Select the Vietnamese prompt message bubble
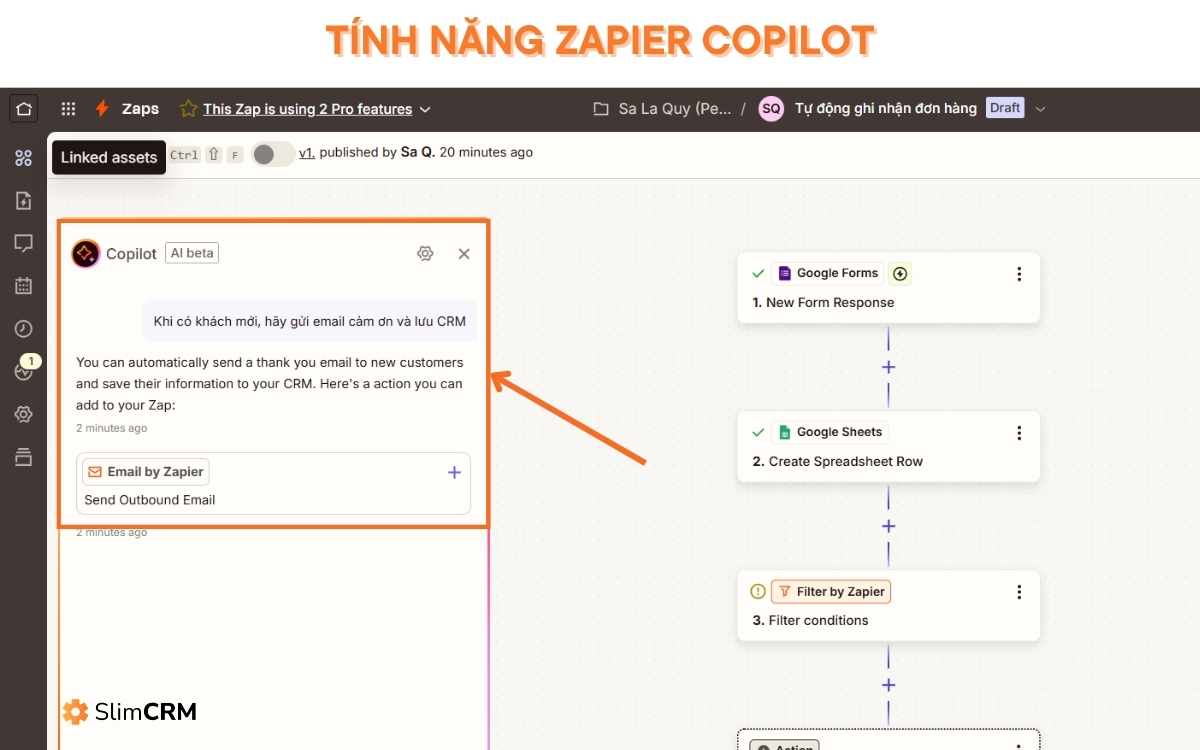The height and width of the screenshot is (750, 1200). tap(310, 321)
